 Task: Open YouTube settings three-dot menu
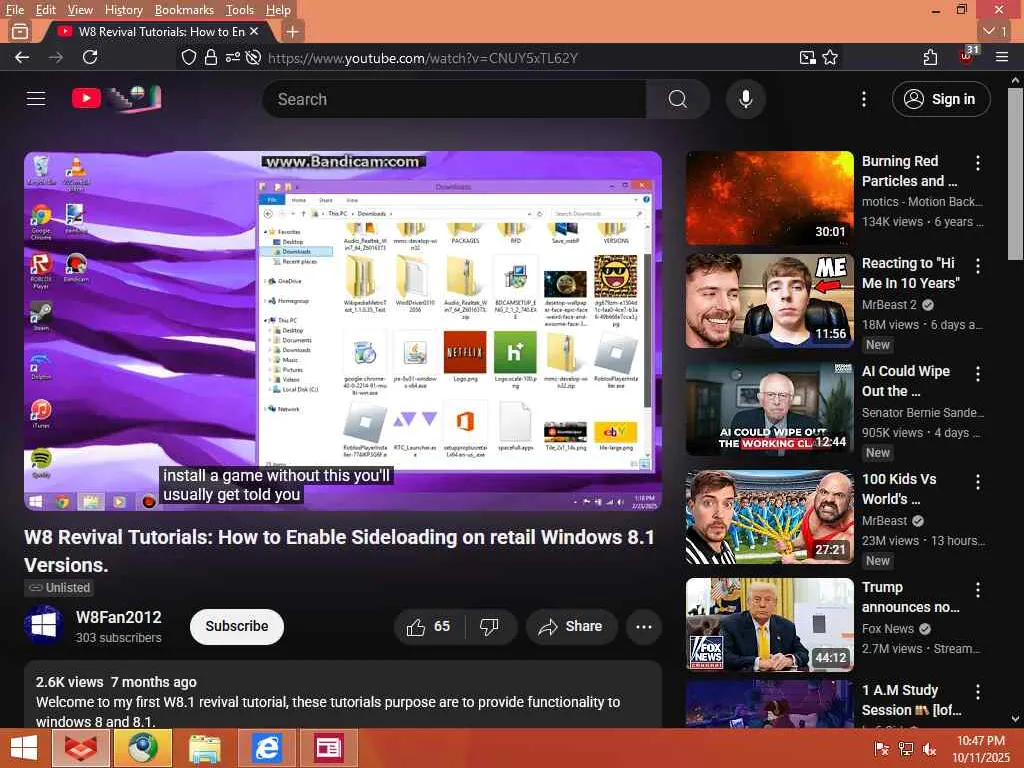(x=863, y=99)
